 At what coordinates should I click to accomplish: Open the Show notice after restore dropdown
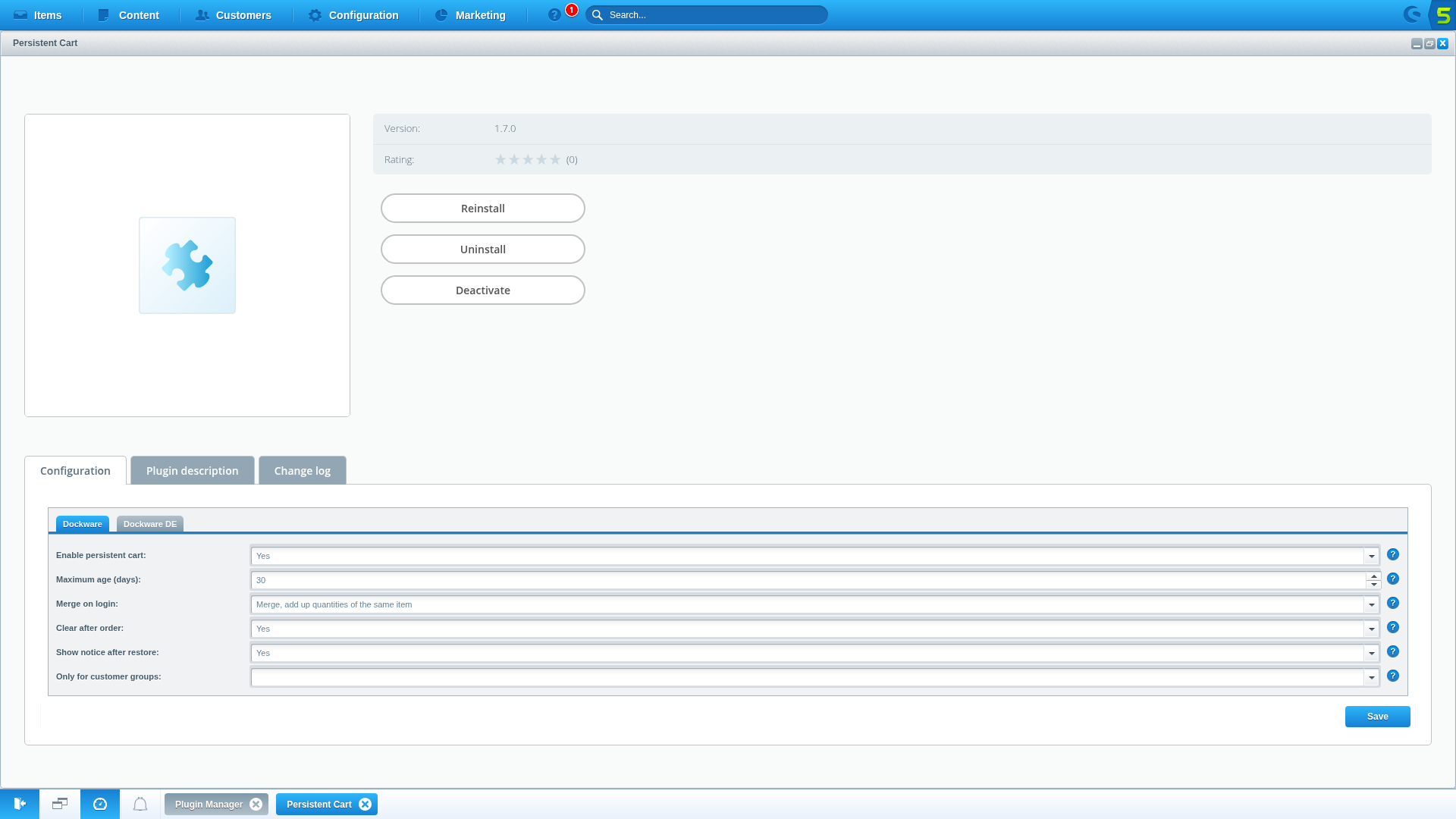click(x=1371, y=654)
